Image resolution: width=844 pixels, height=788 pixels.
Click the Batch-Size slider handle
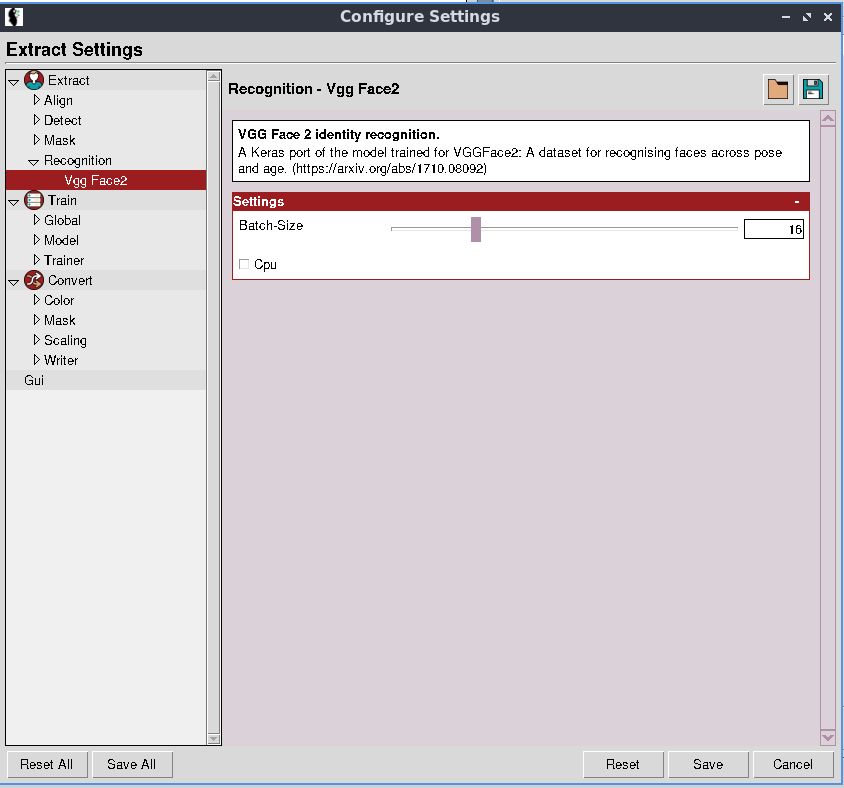[476, 229]
